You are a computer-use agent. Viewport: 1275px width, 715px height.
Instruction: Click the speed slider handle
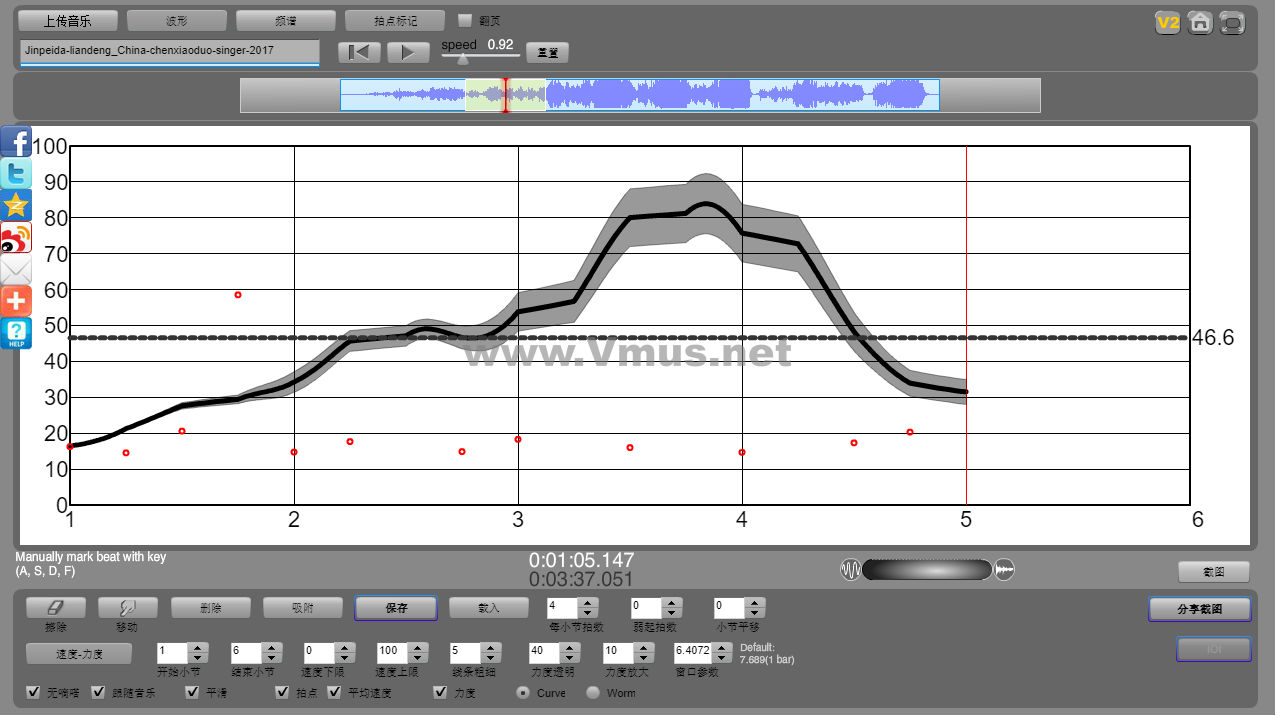pyautogui.click(x=462, y=59)
